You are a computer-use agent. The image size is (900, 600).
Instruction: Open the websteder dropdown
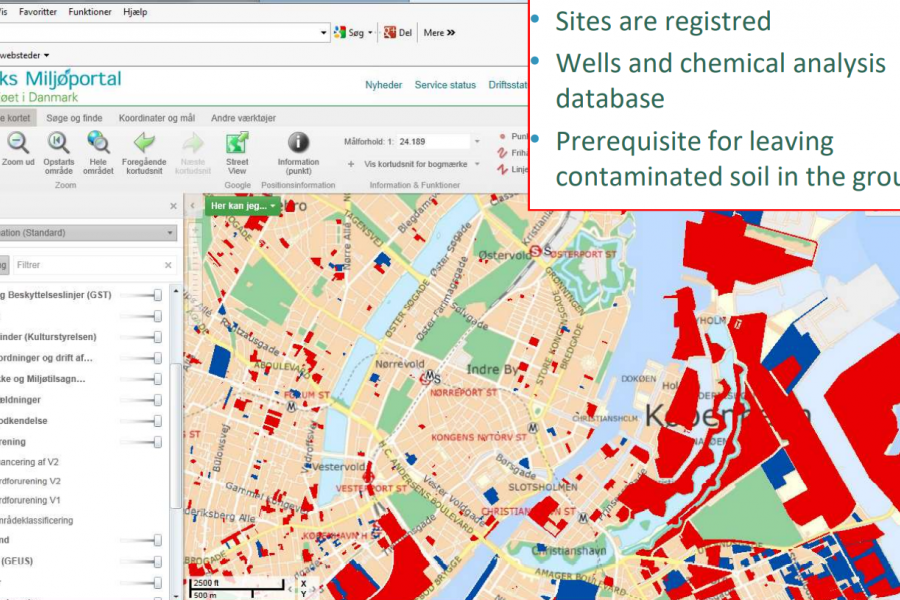click(x=24, y=55)
